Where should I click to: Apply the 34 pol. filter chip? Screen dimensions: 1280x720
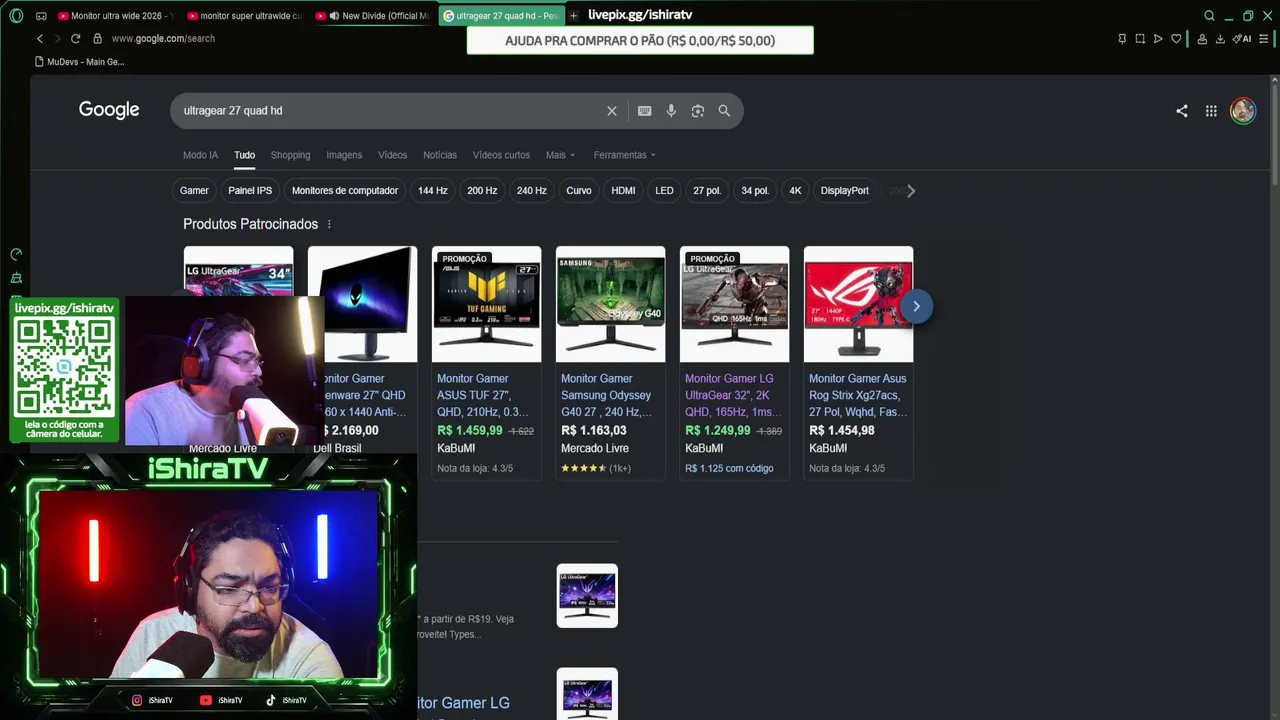pyautogui.click(x=755, y=191)
